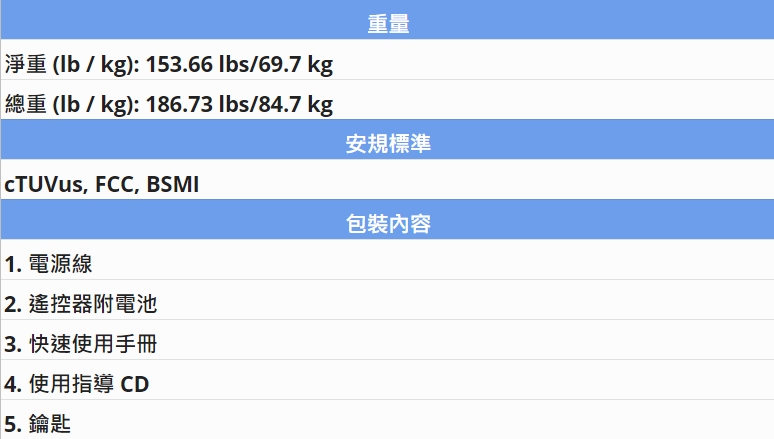Viewport: 774px width, 439px height.
Task: Click the 安規標準 section header
Action: [387, 140]
